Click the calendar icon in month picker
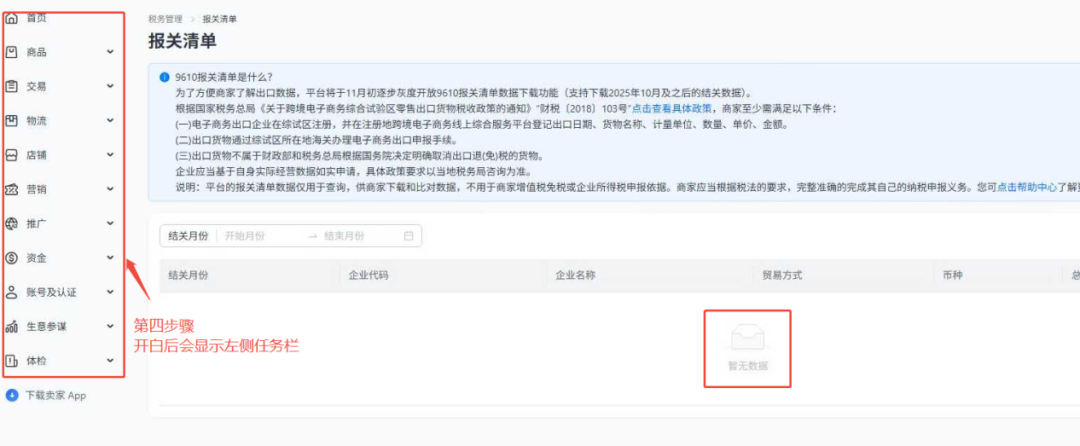 [x=408, y=235]
